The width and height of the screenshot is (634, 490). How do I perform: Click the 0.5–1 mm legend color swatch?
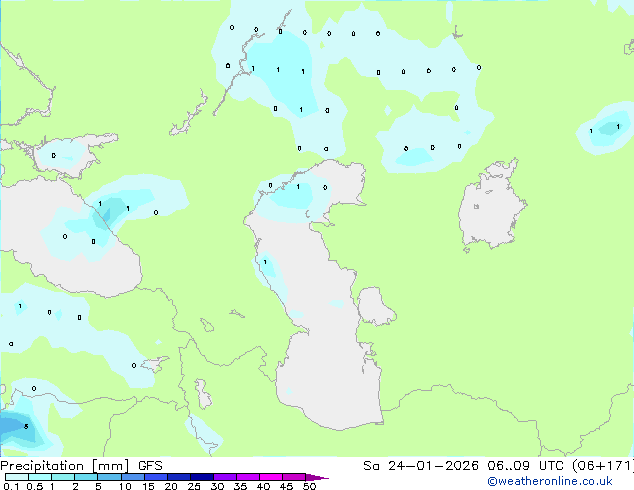click(40, 477)
